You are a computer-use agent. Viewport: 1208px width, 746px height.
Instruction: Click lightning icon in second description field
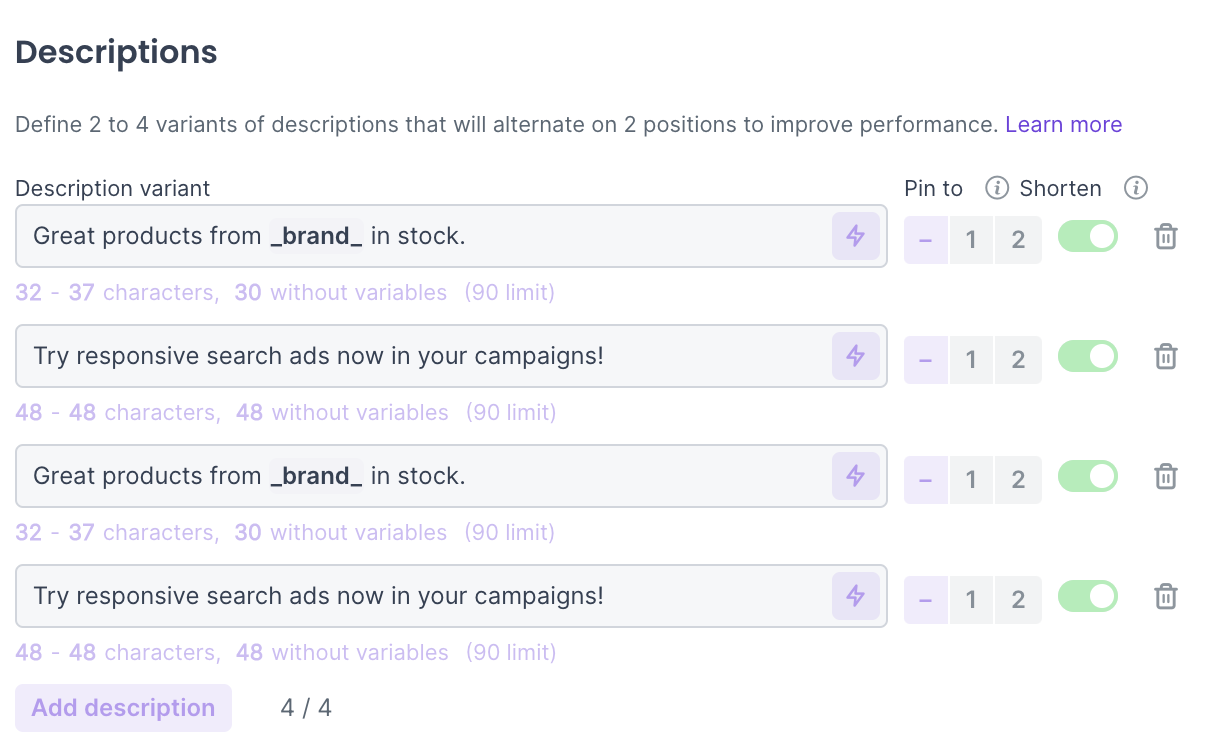[x=855, y=357]
